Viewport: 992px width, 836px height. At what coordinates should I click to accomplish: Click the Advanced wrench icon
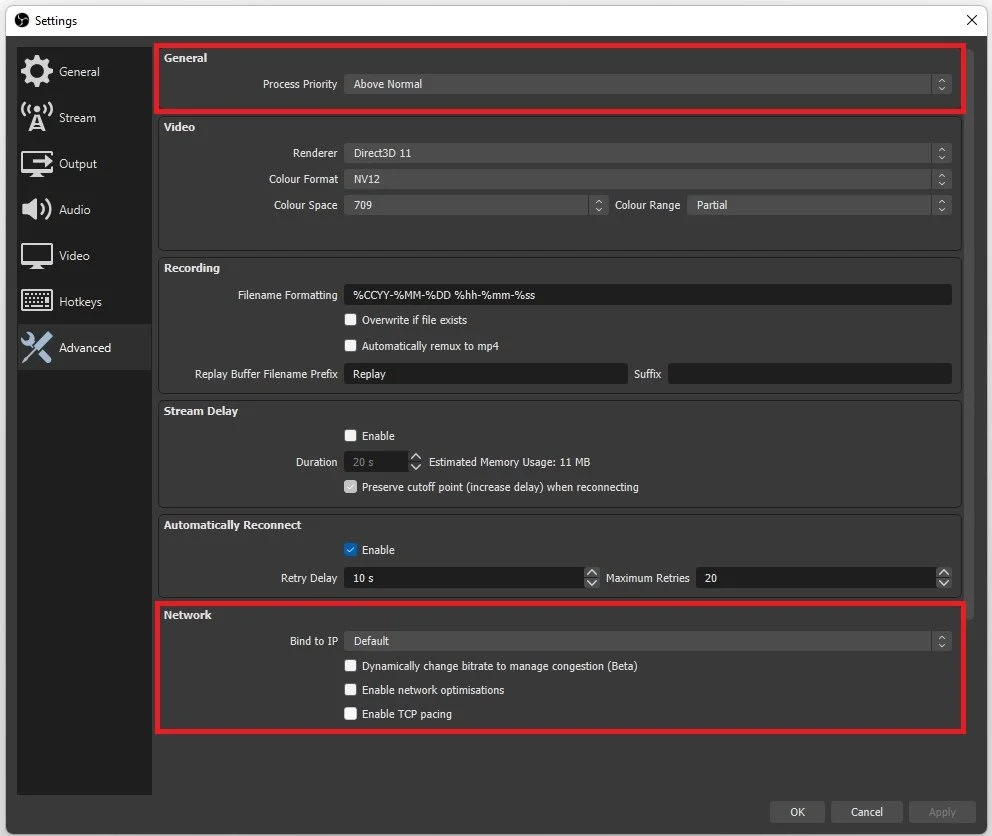36,347
